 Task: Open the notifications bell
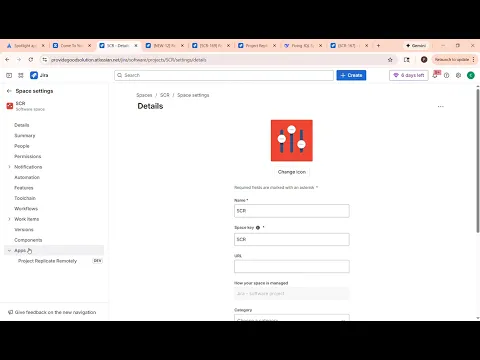point(435,75)
